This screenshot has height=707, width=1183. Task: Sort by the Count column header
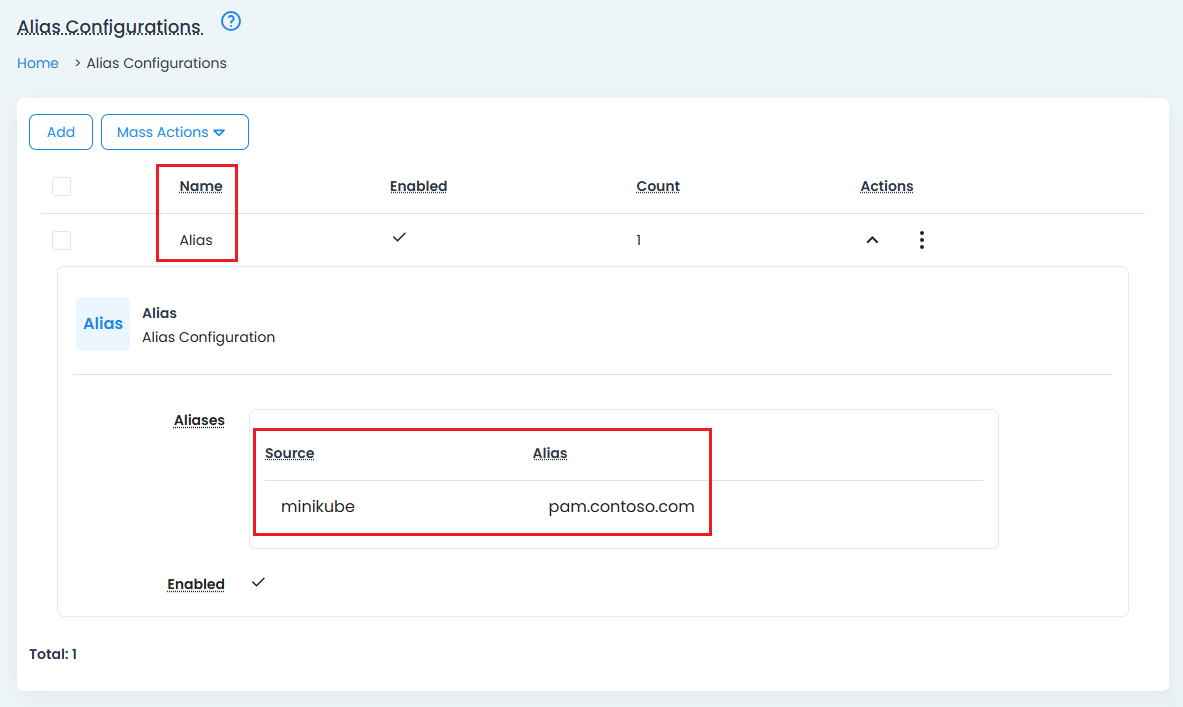(x=658, y=186)
